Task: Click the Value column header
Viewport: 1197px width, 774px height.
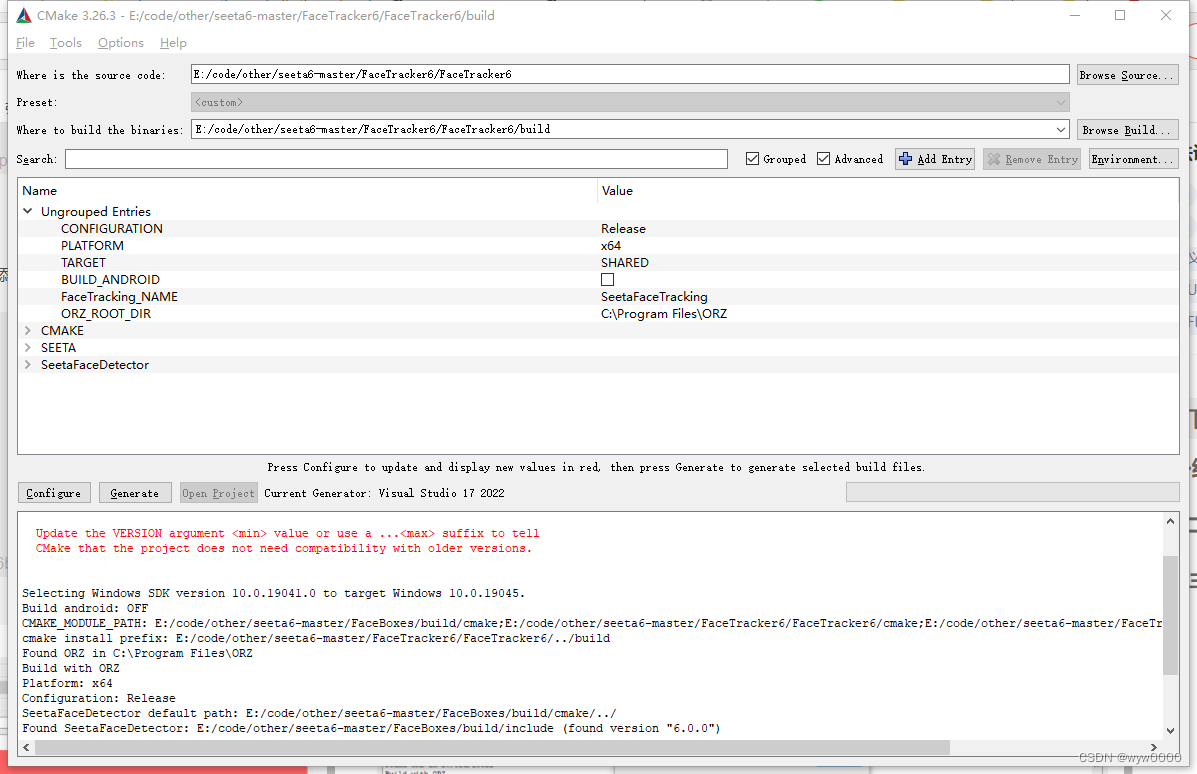Action: point(617,191)
